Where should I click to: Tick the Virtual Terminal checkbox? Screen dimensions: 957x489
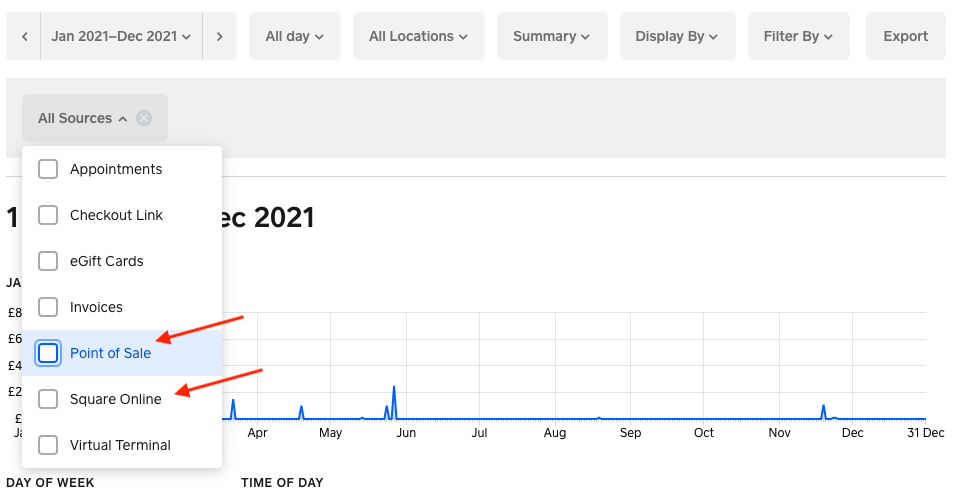tap(48, 445)
